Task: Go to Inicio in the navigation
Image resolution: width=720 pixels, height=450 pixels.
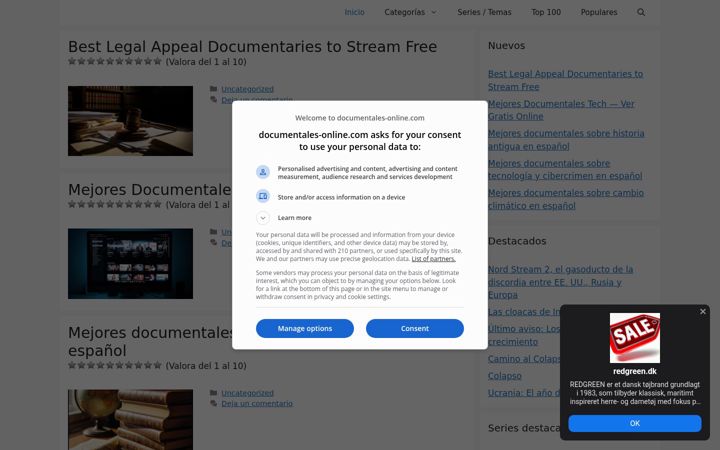Action: 354,12
